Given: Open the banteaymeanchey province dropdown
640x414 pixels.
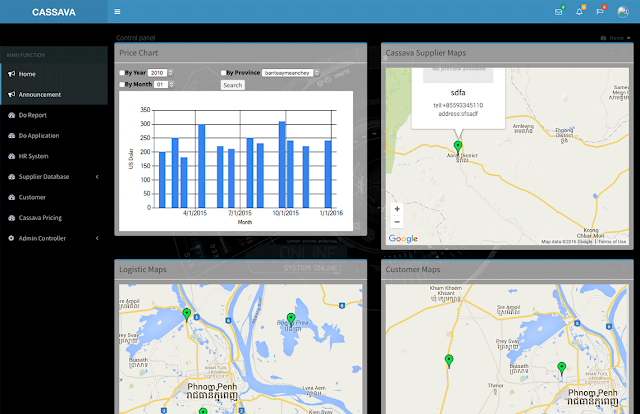Looking at the screenshot, I should (290, 73).
